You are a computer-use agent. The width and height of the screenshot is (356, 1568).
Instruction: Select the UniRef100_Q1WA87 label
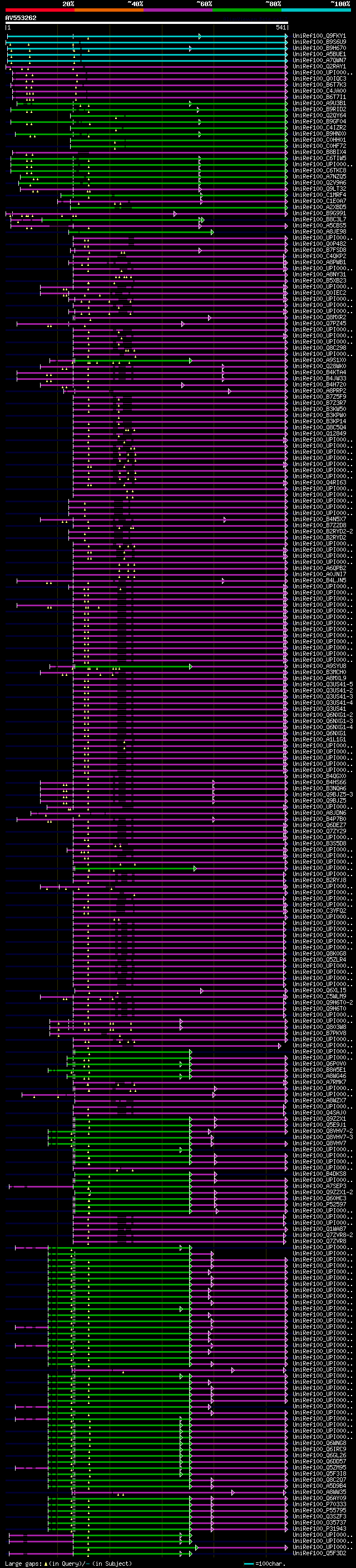click(319, 1229)
